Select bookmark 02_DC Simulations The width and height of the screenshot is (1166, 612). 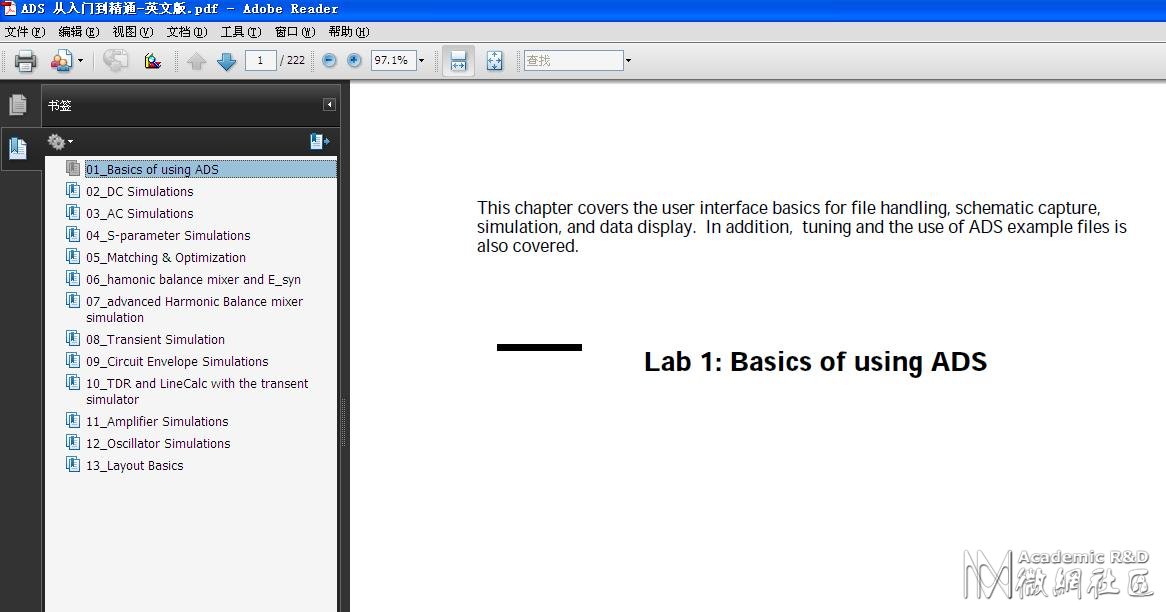140,191
